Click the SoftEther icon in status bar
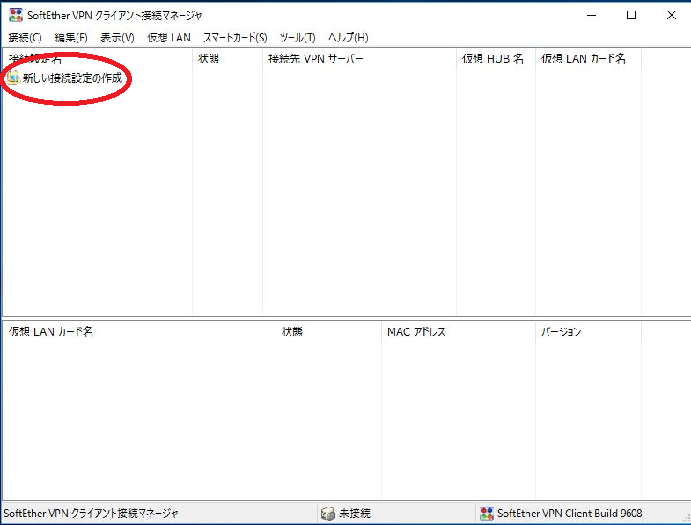Image resolution: width=691 pixels, height=525 pixels. click(x=487, y=514)
